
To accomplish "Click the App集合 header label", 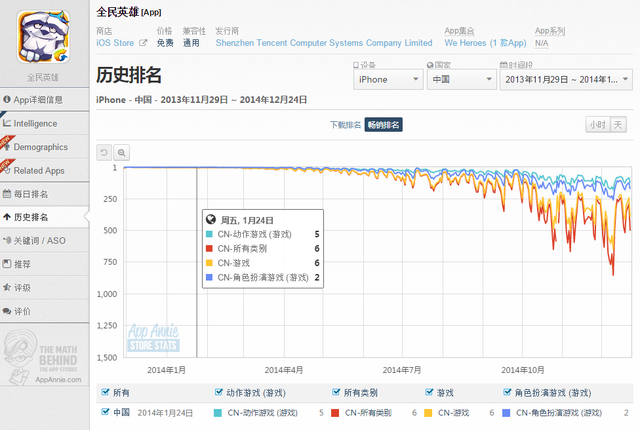I will point(459,31).
